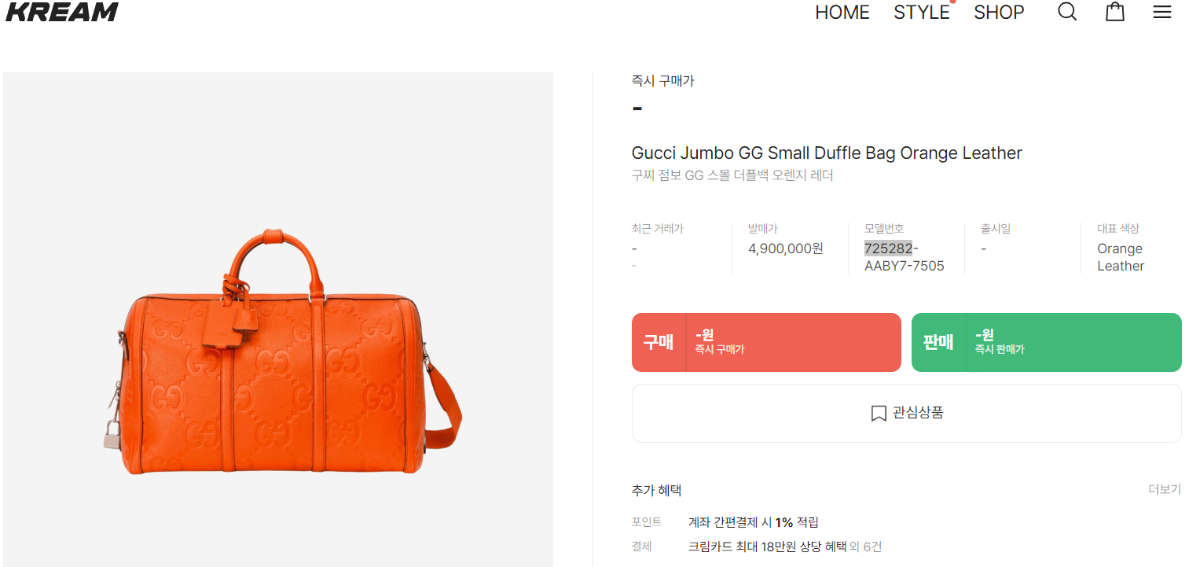Screen dimensions: 1200x567
Task: Add to wishlist with 관심상품 button
Action: [906, 413]
